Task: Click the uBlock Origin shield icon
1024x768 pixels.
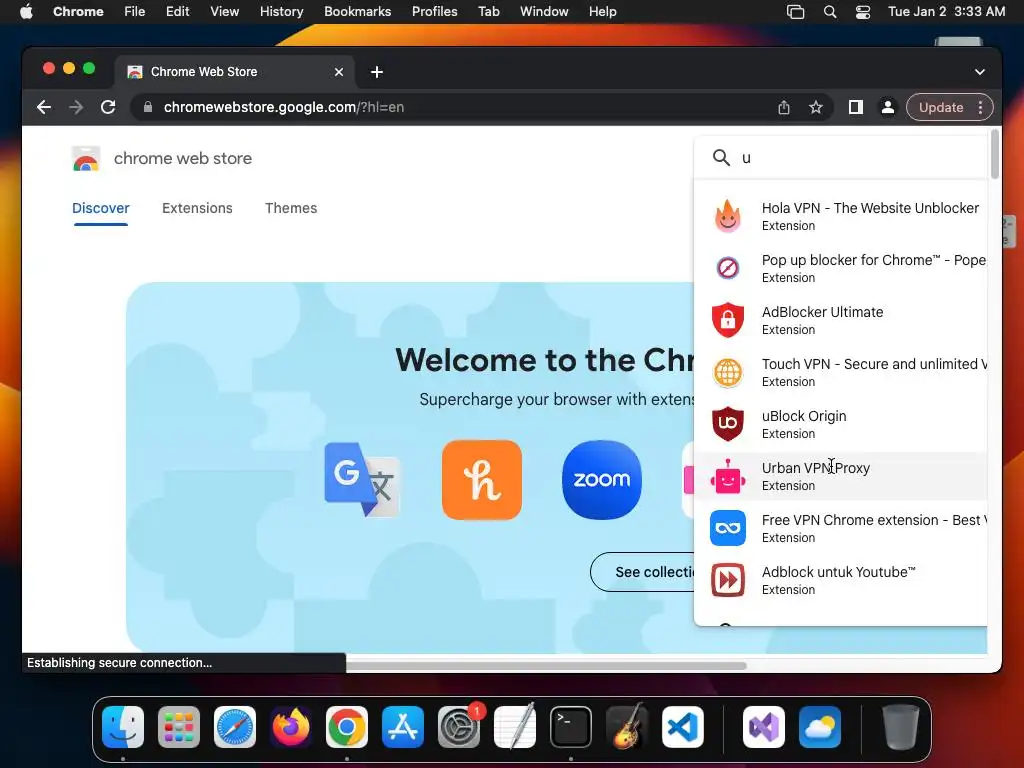Action: tap(728, 424)
